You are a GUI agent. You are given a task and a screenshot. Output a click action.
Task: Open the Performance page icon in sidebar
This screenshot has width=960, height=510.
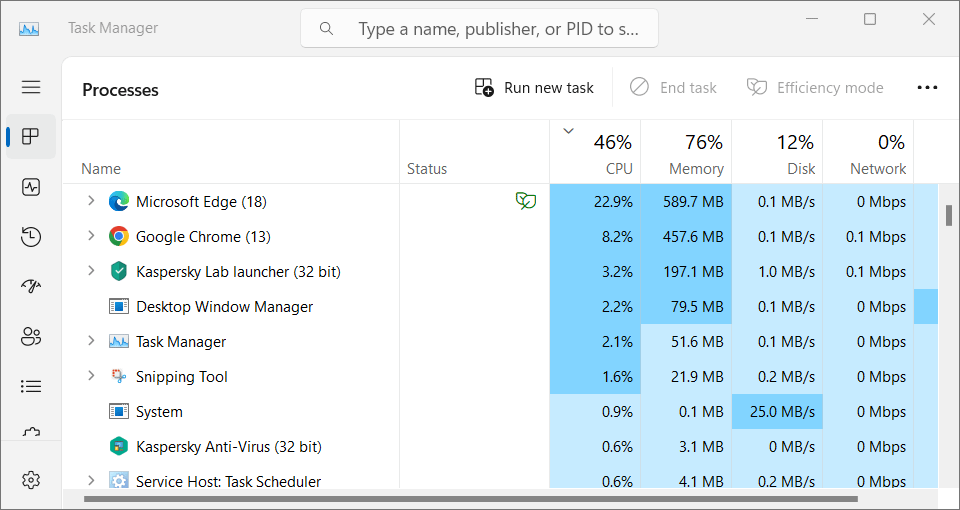pyautogui.click(x=31, y=187)
